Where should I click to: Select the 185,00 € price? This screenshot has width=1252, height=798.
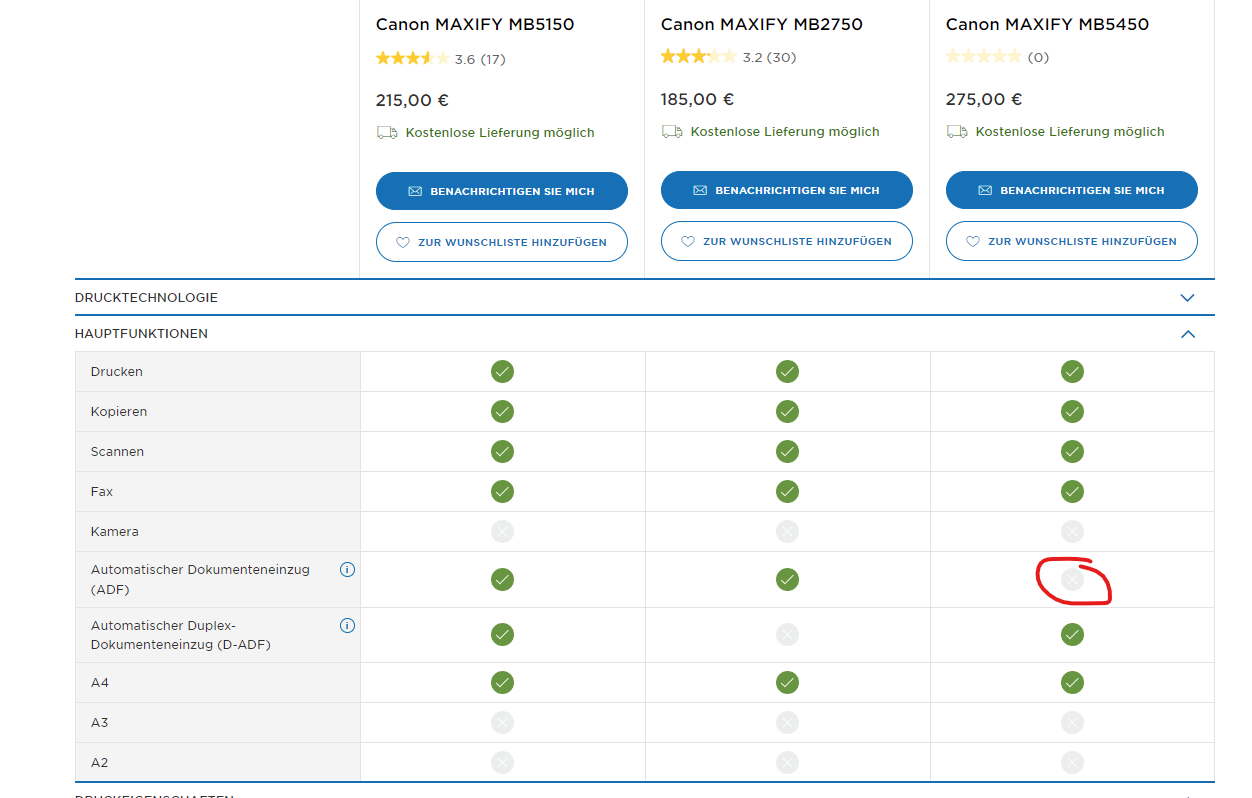[x=698, y=100]
